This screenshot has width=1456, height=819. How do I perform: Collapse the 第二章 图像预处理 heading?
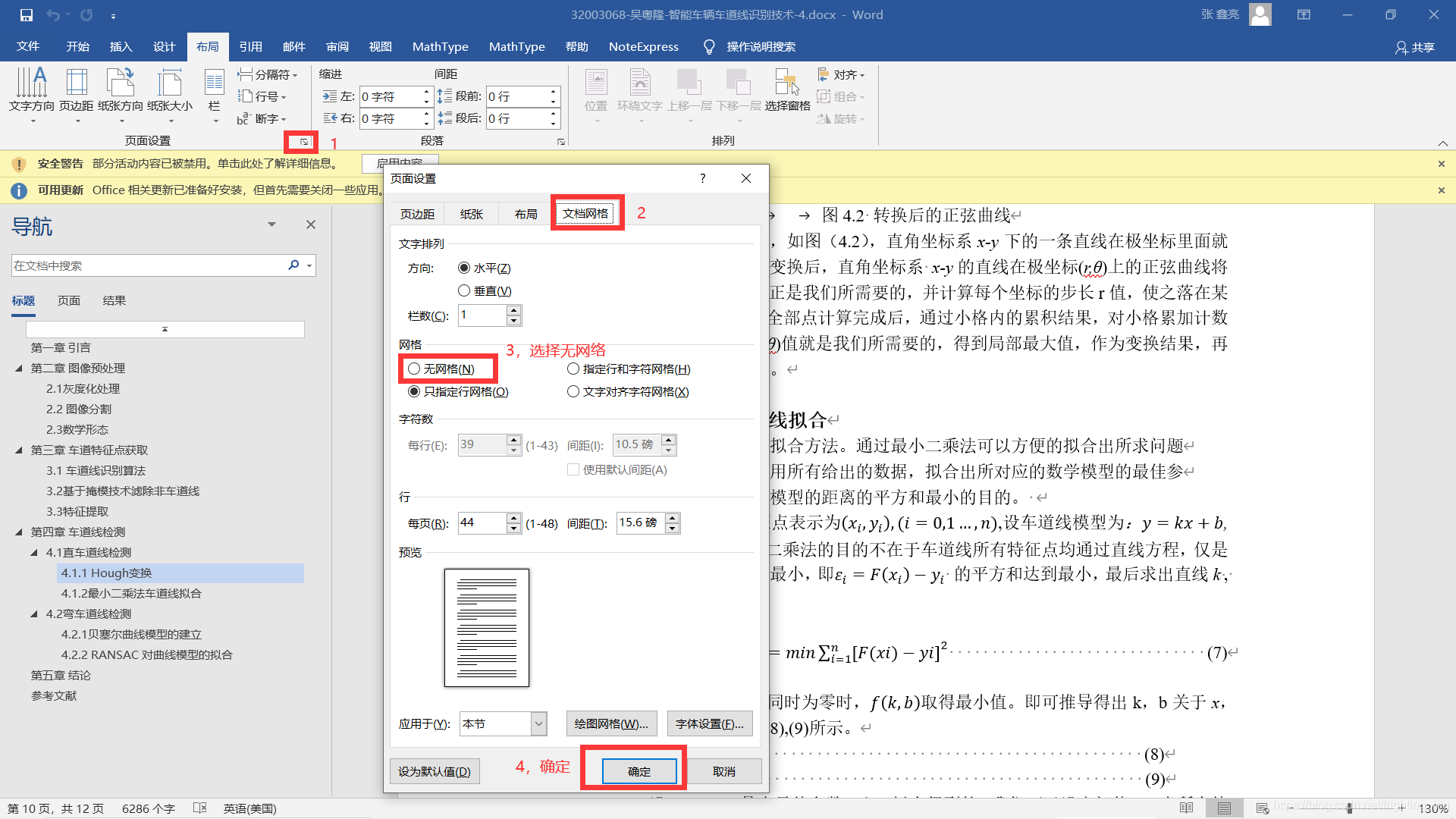coord(19,369)
